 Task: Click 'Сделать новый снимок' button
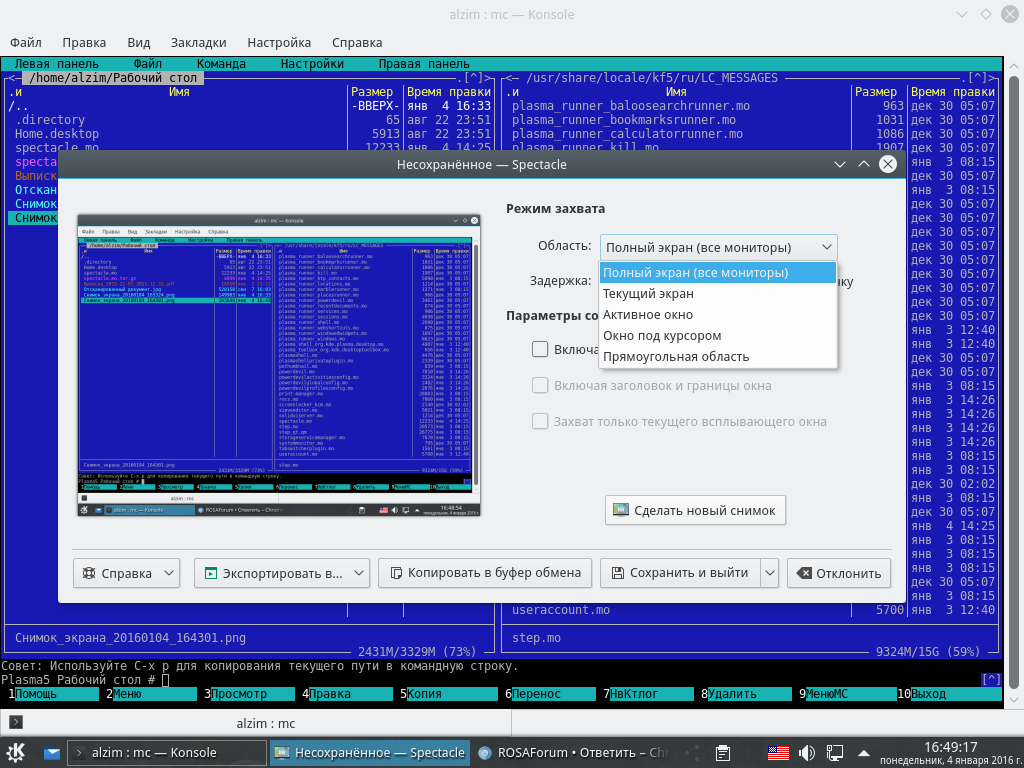695,510
